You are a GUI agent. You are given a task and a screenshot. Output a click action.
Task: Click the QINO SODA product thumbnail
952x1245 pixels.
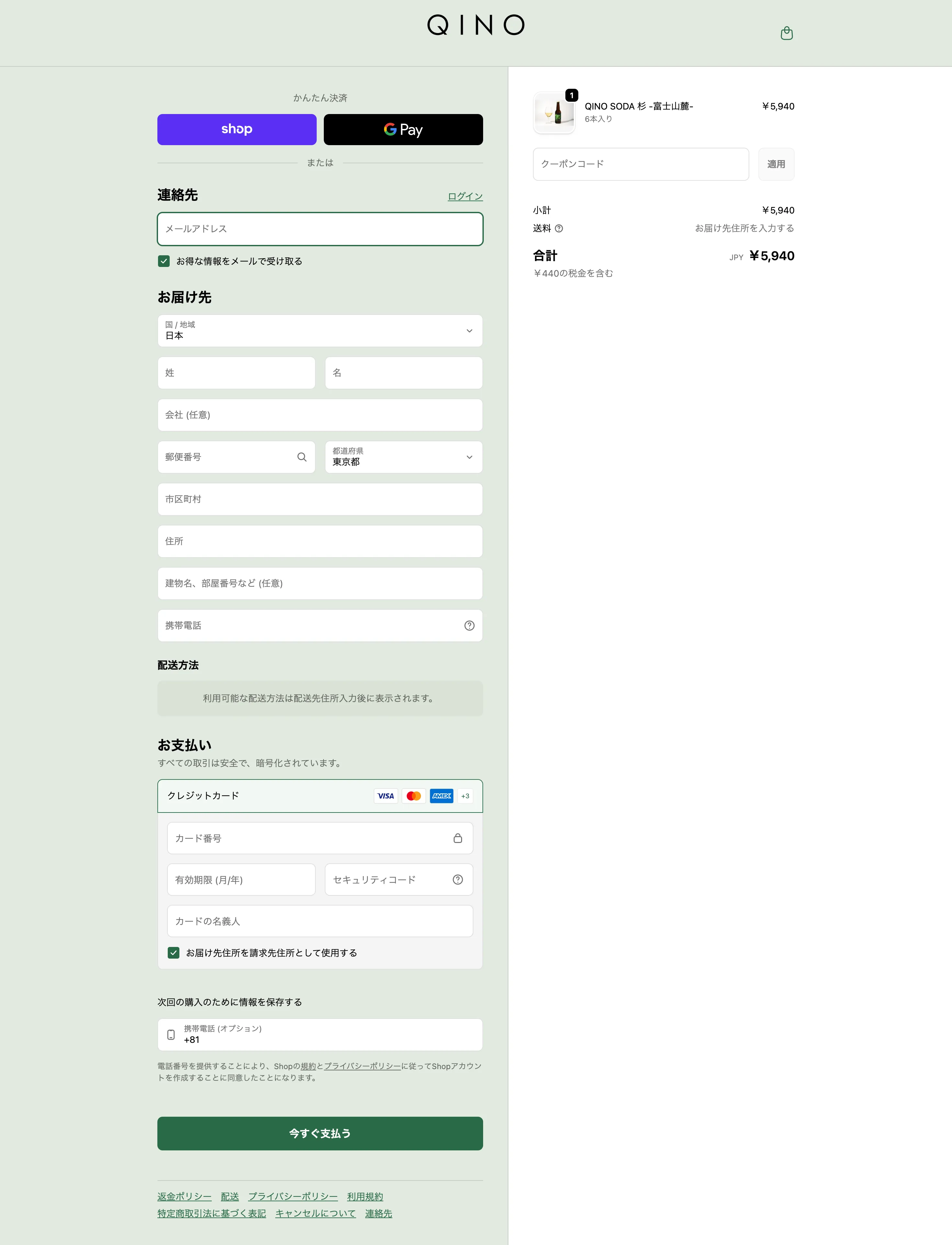pyautogui.click(x=554, y=112)
